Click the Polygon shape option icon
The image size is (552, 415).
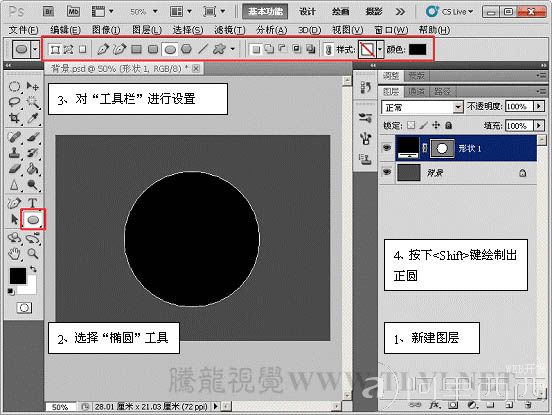click(187, 49)
